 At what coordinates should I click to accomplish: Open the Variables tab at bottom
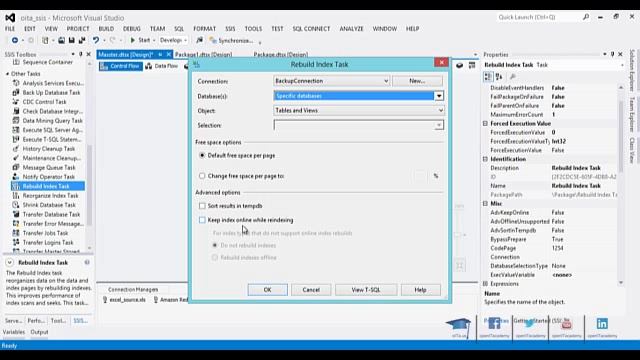pos(14,332)
